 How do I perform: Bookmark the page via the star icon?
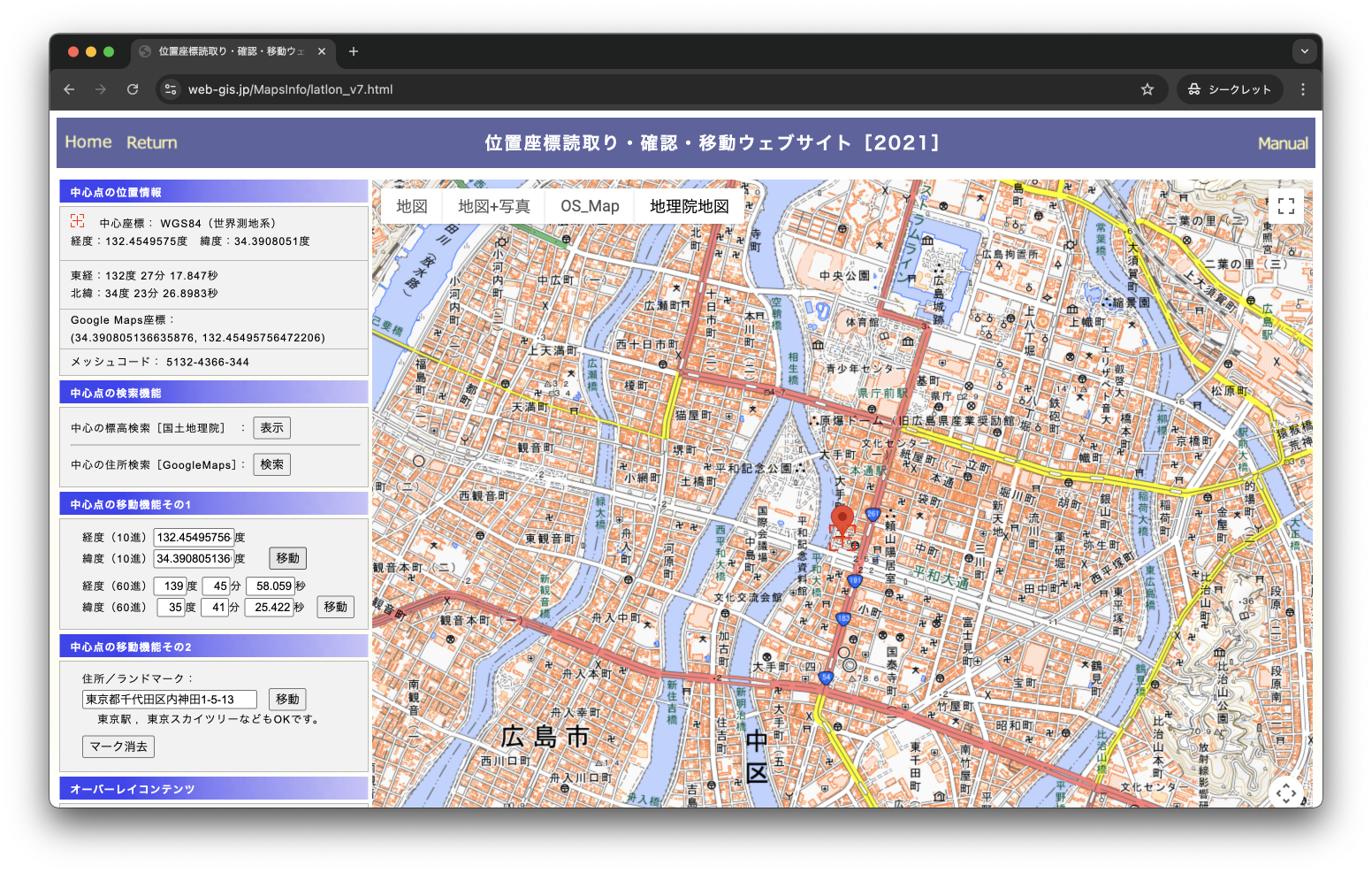coord(1147,89)
